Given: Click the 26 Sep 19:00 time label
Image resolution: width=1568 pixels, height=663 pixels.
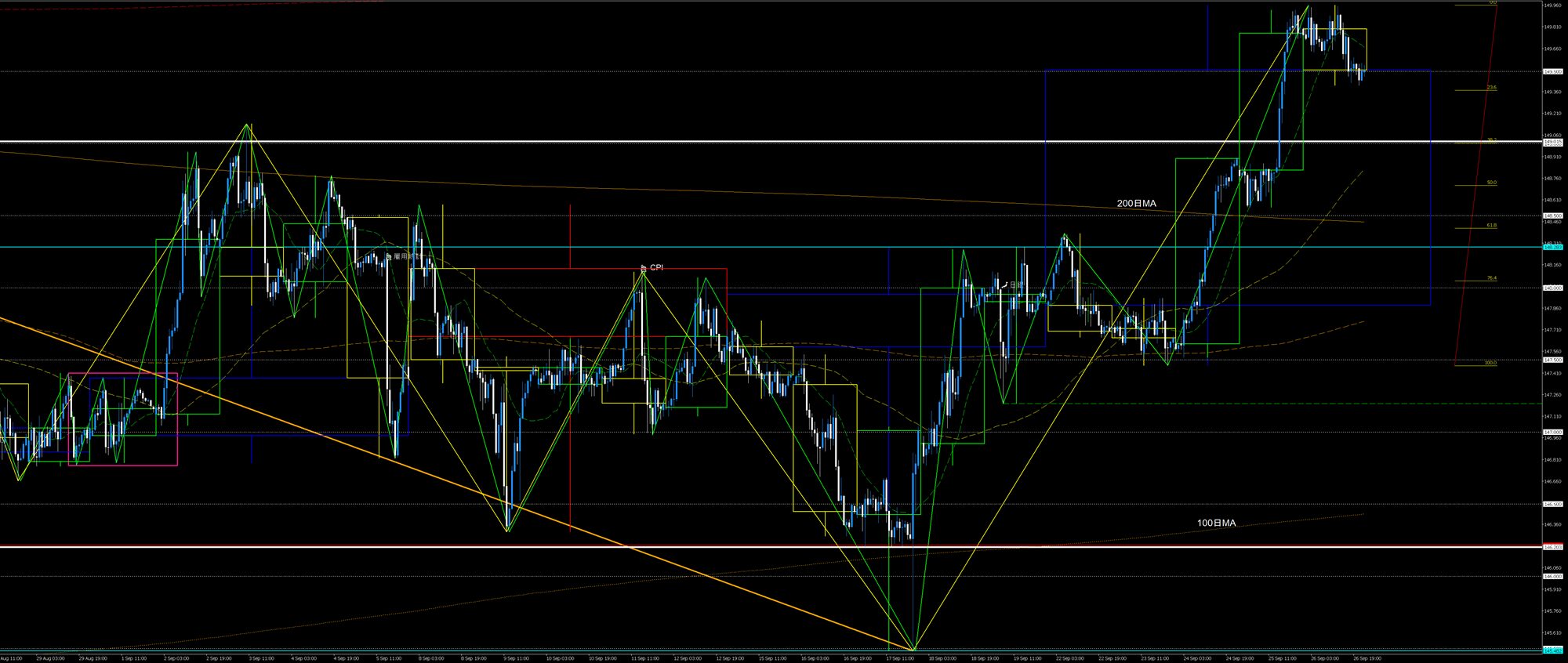Looking at the screenshot, I should (x=1367, y=658).
